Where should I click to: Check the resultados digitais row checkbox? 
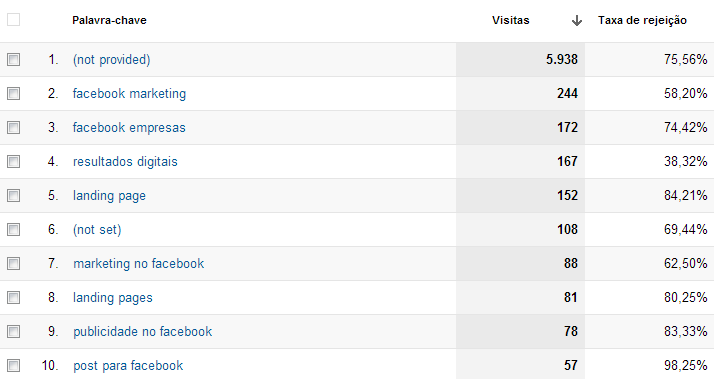click(x=14, y=161)
